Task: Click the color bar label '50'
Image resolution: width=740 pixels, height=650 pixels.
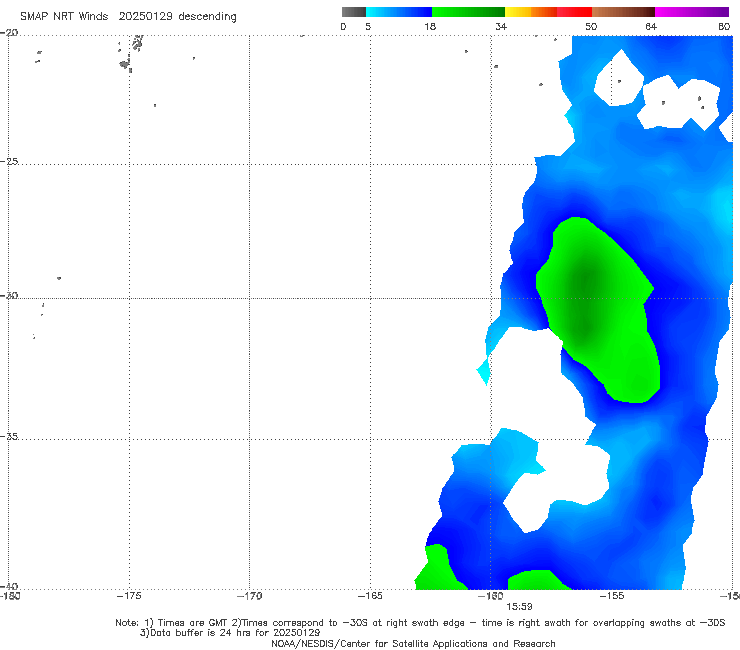Action: coord(591,26)
